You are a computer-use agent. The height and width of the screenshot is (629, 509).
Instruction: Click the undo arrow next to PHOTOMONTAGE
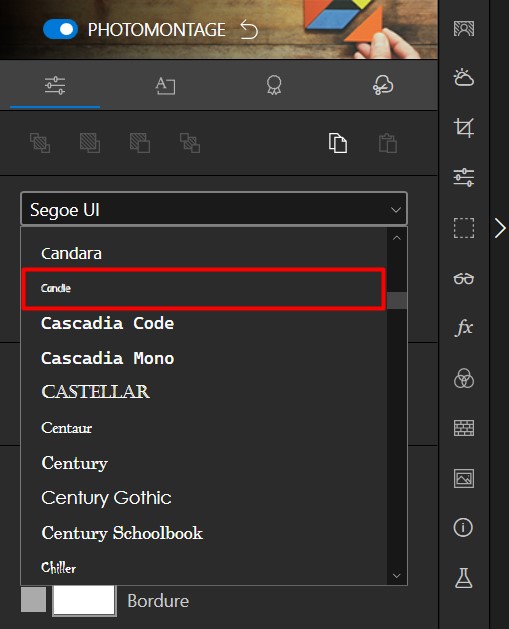[249, 30]
